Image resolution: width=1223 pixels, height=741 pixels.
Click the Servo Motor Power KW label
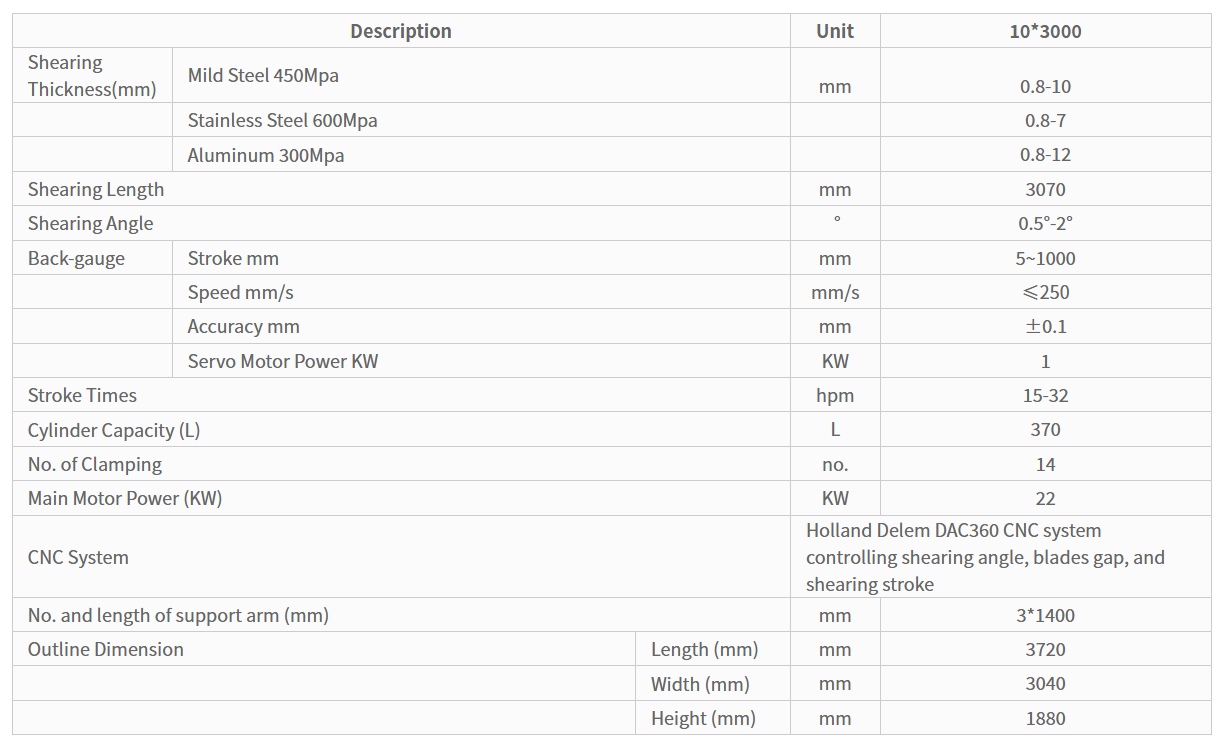(283, 361)
